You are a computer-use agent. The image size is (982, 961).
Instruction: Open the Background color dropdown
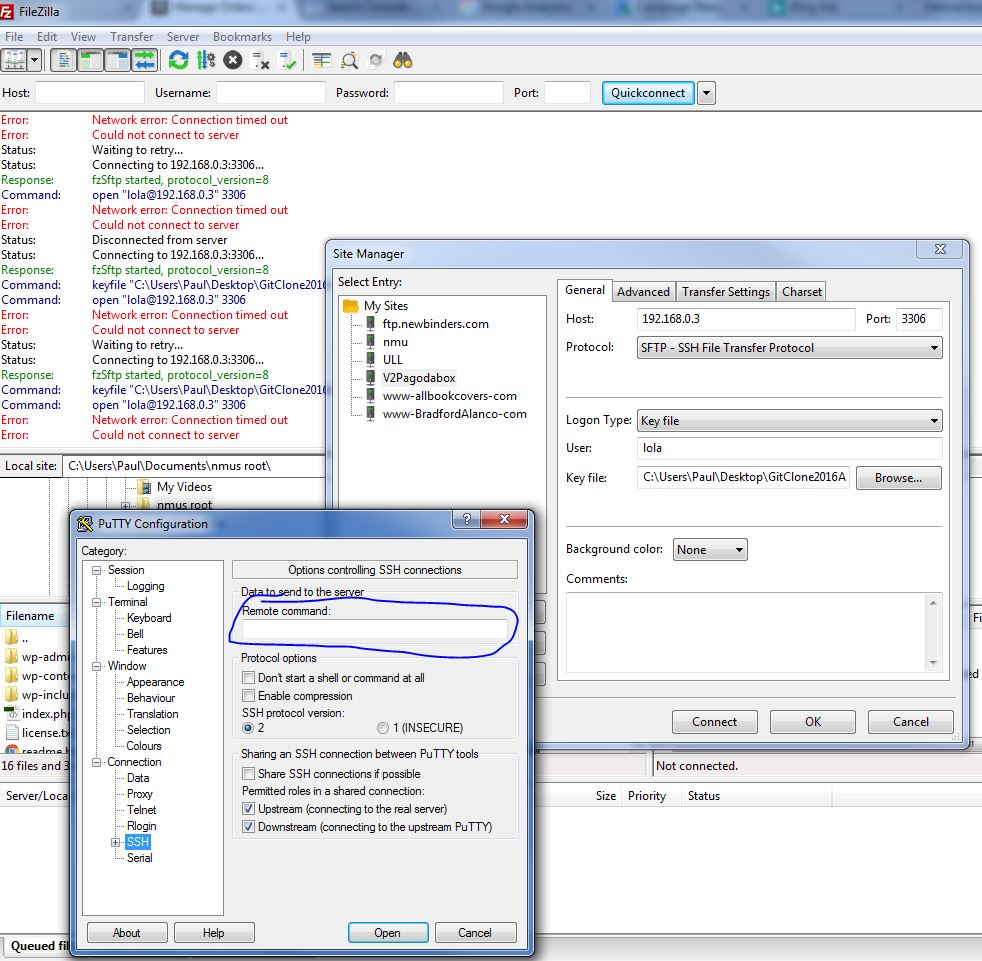coord(710,549)
